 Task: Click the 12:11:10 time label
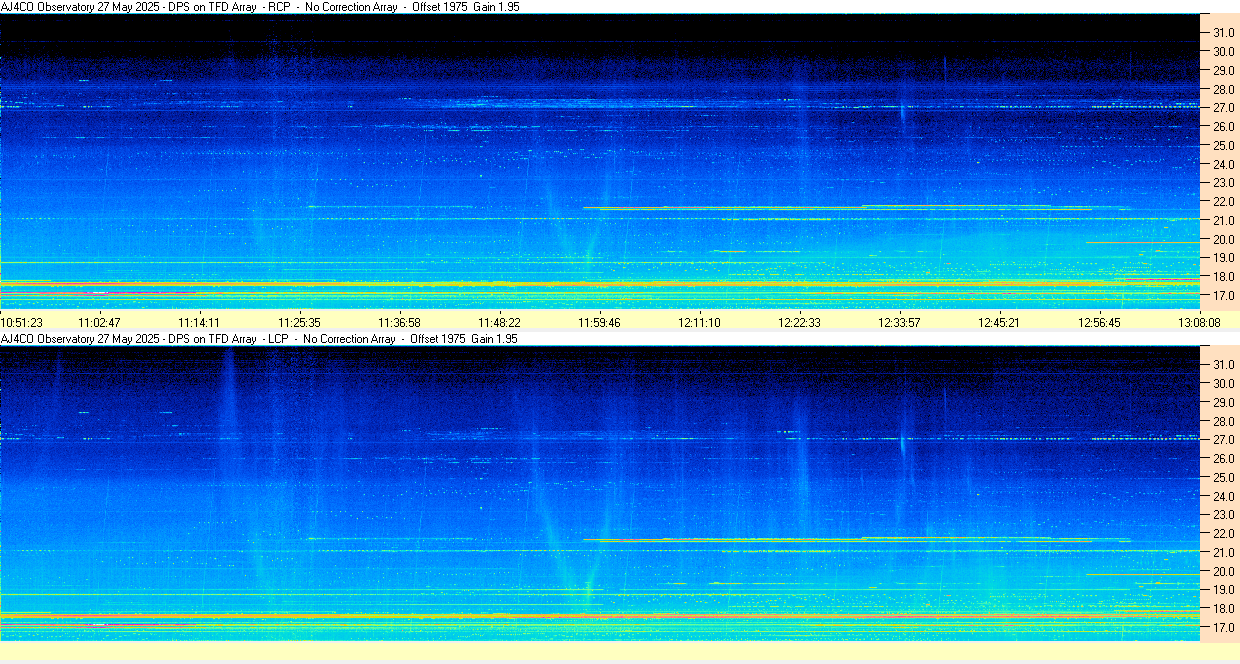(x=700, y=322)
